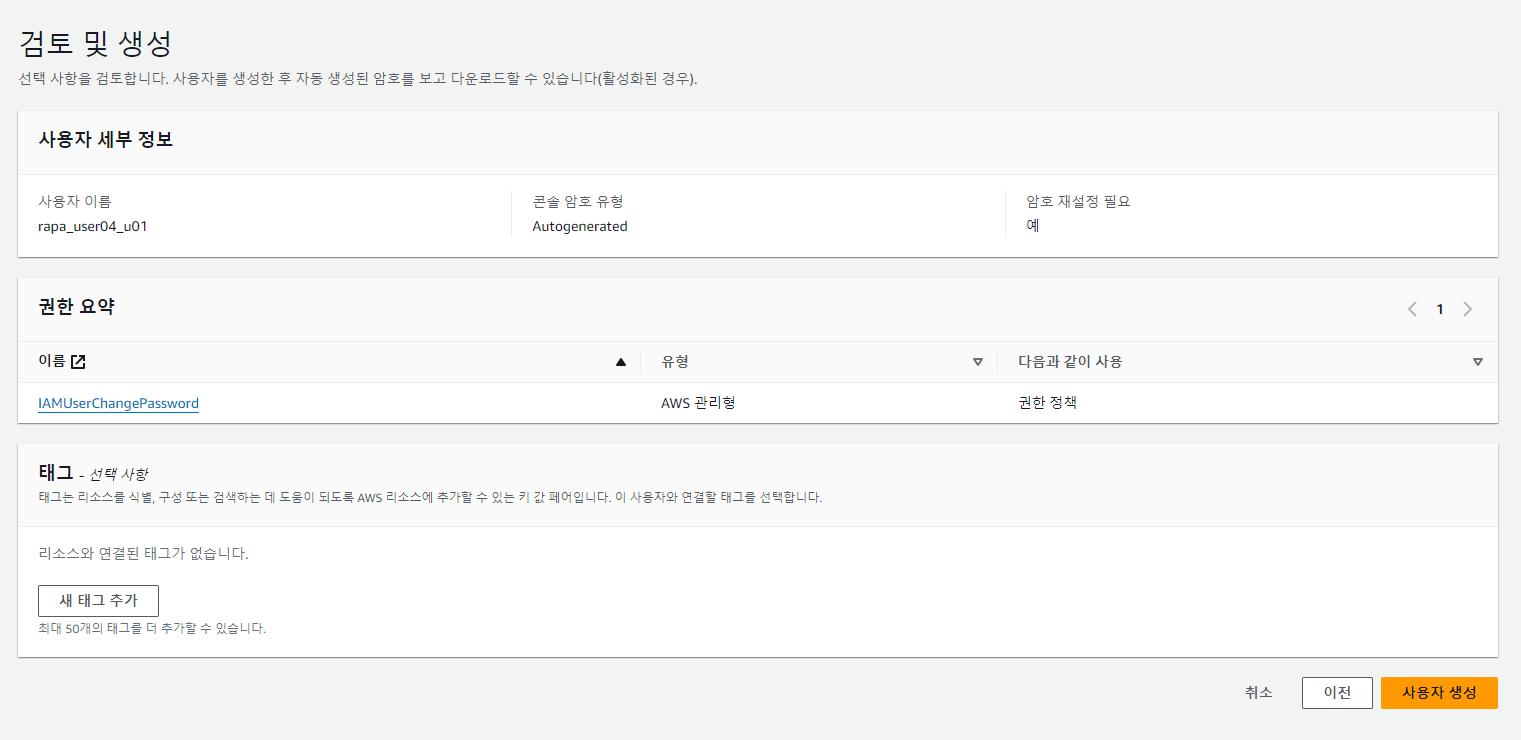1521x740 pixels.
Task: Click the 암호 재설정 필요 value 예
Action: tap(1033, 226)
